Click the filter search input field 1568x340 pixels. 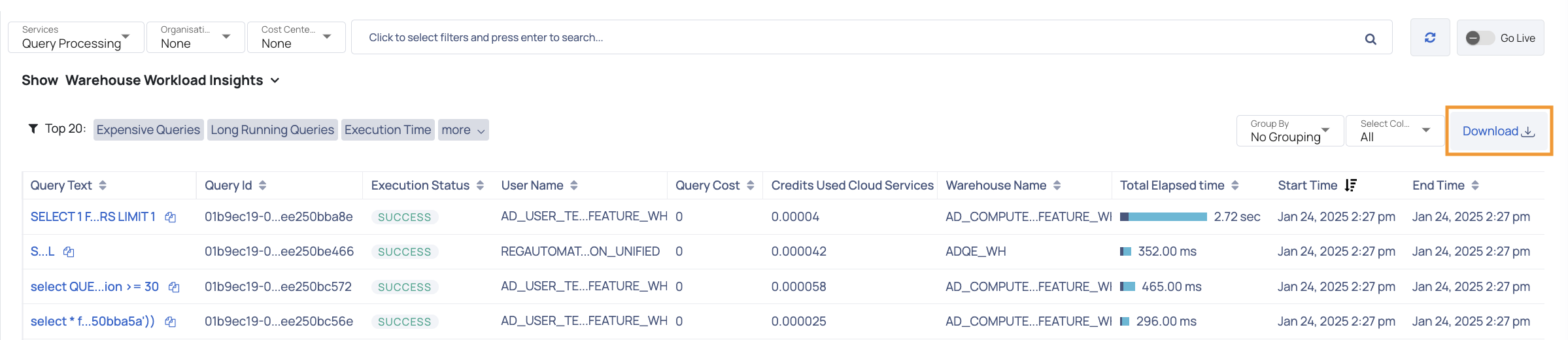click(872, 37)
